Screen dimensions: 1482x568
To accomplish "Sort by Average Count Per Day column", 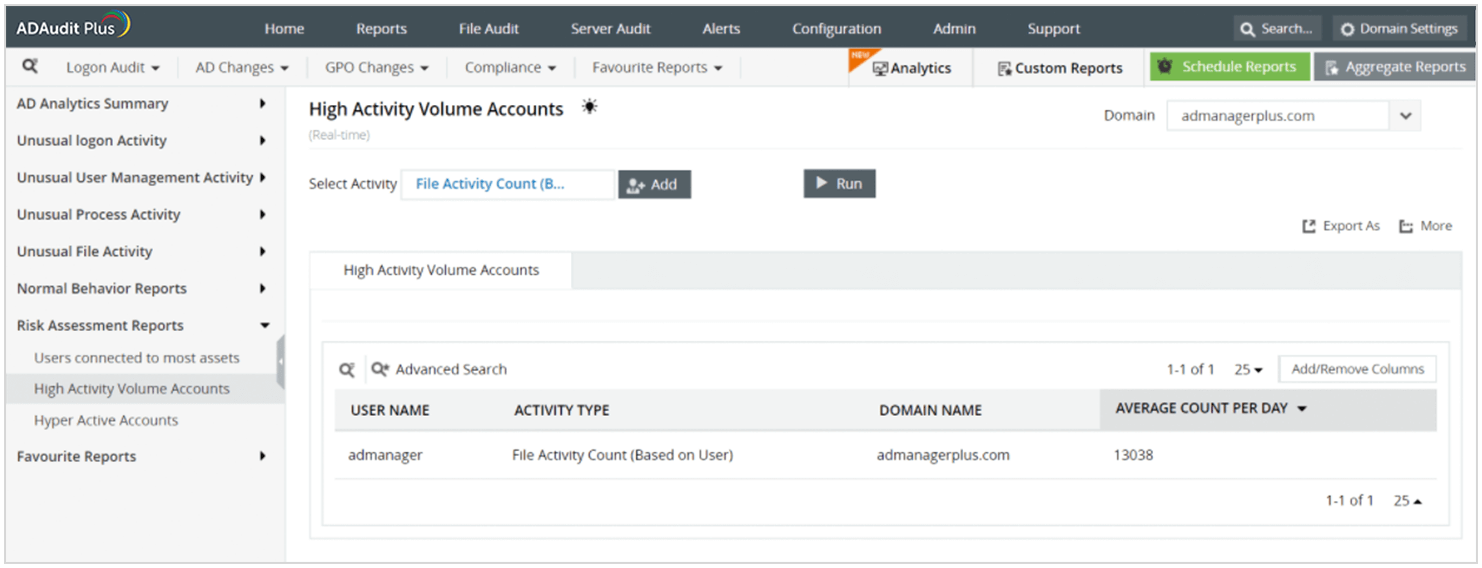I will [1211, 408].
